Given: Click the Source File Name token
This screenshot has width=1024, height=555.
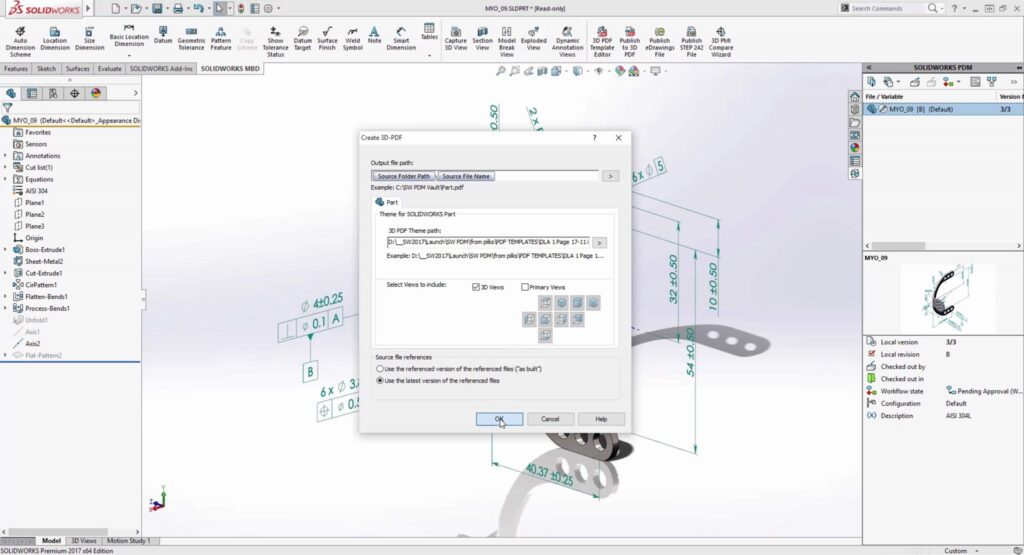Looking at the screenshot, I should [466, 176].
